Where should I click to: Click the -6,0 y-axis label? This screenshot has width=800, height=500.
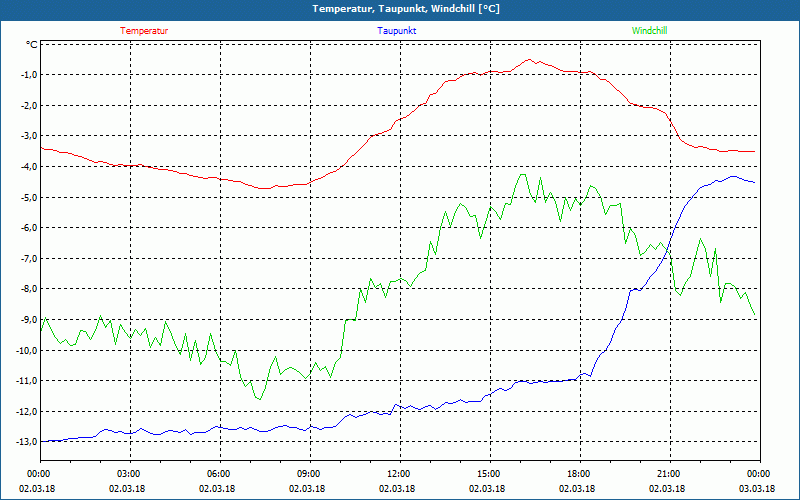[29, 228]
